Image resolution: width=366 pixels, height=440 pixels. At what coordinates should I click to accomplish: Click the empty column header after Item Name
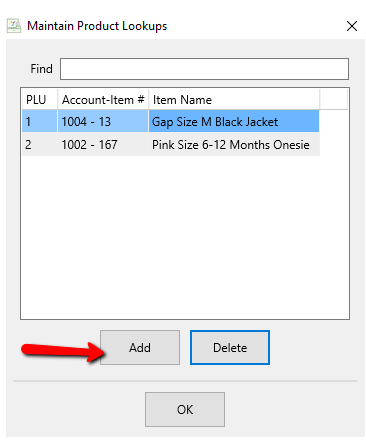coord(333,99)
